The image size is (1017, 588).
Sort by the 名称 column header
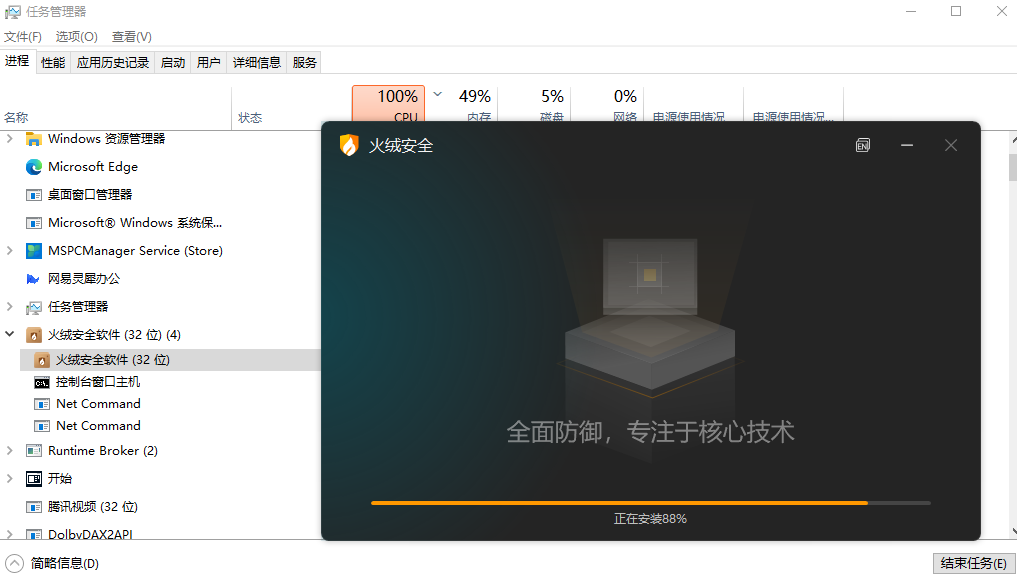[115, 108]
